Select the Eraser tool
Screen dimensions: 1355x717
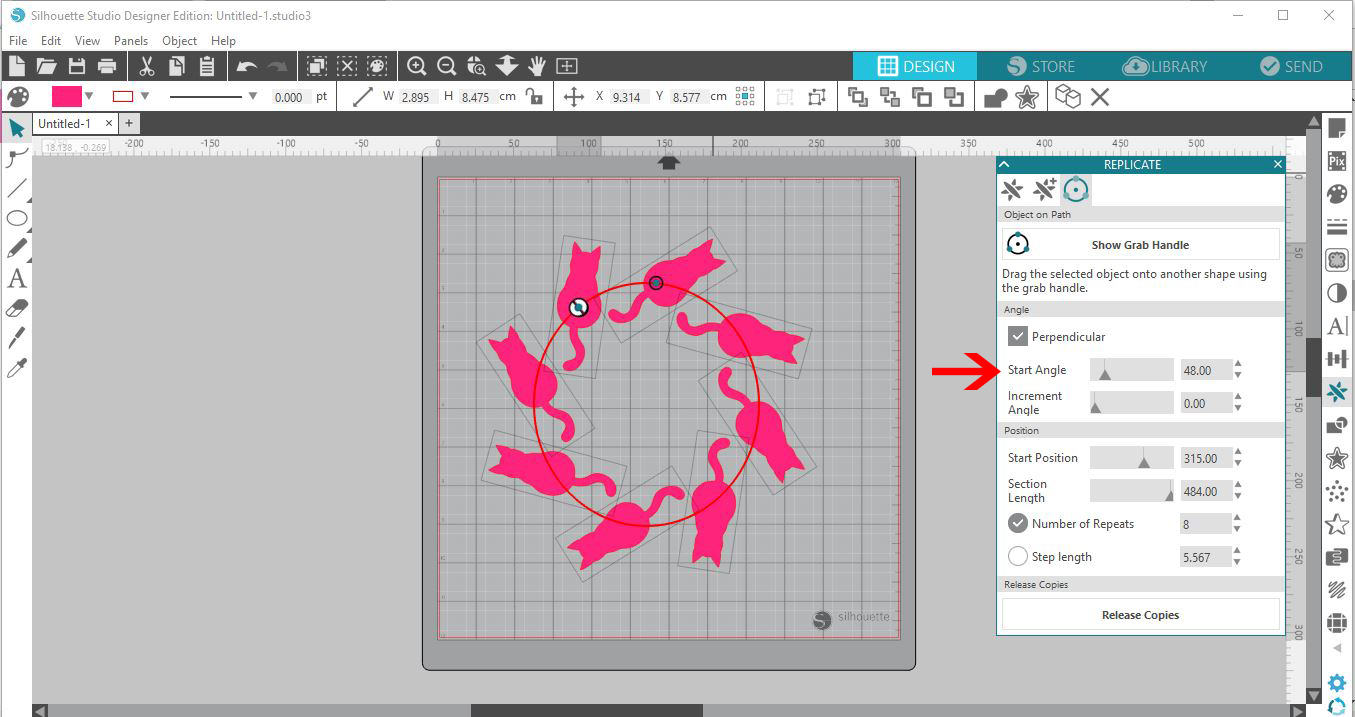pos(17,308)
